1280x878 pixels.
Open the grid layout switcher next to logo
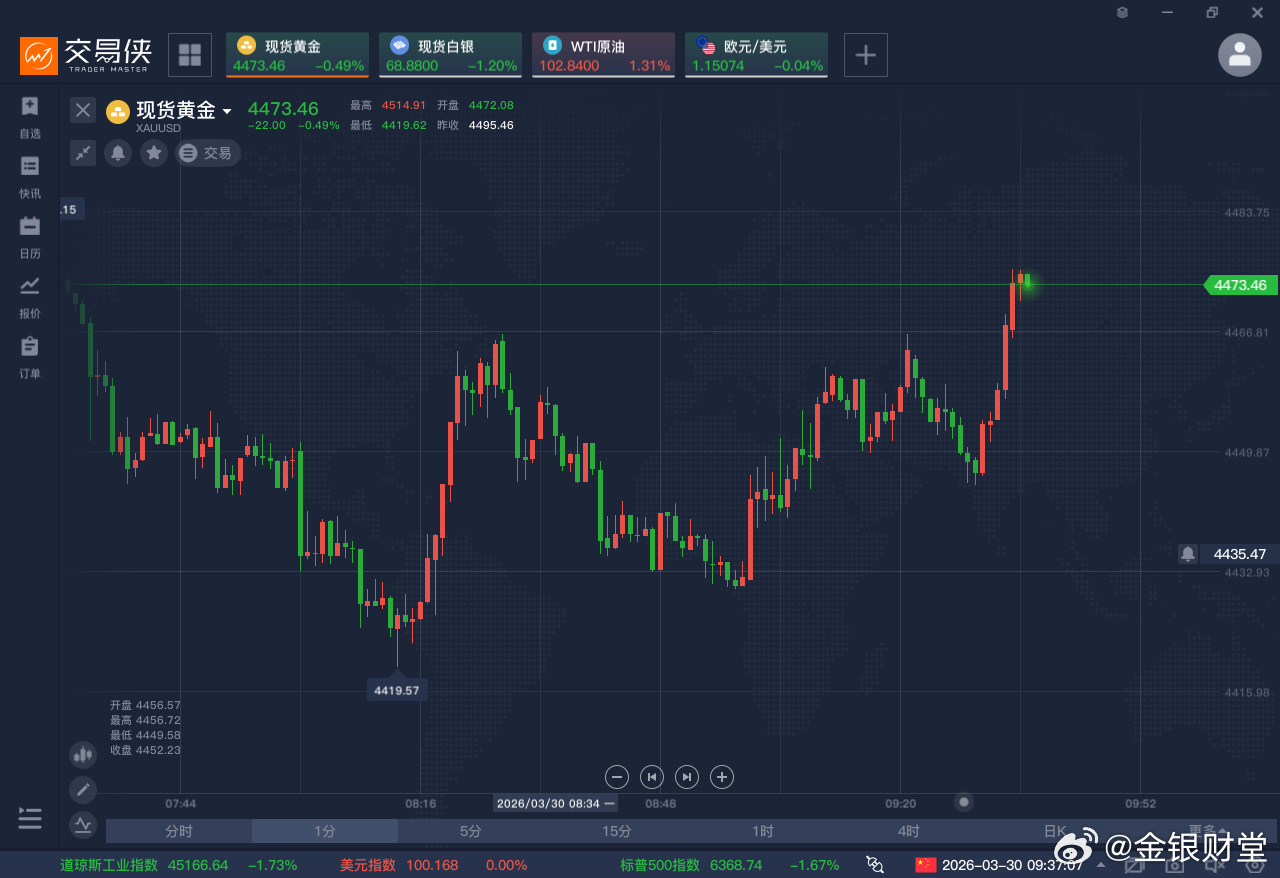click(190, 54)
